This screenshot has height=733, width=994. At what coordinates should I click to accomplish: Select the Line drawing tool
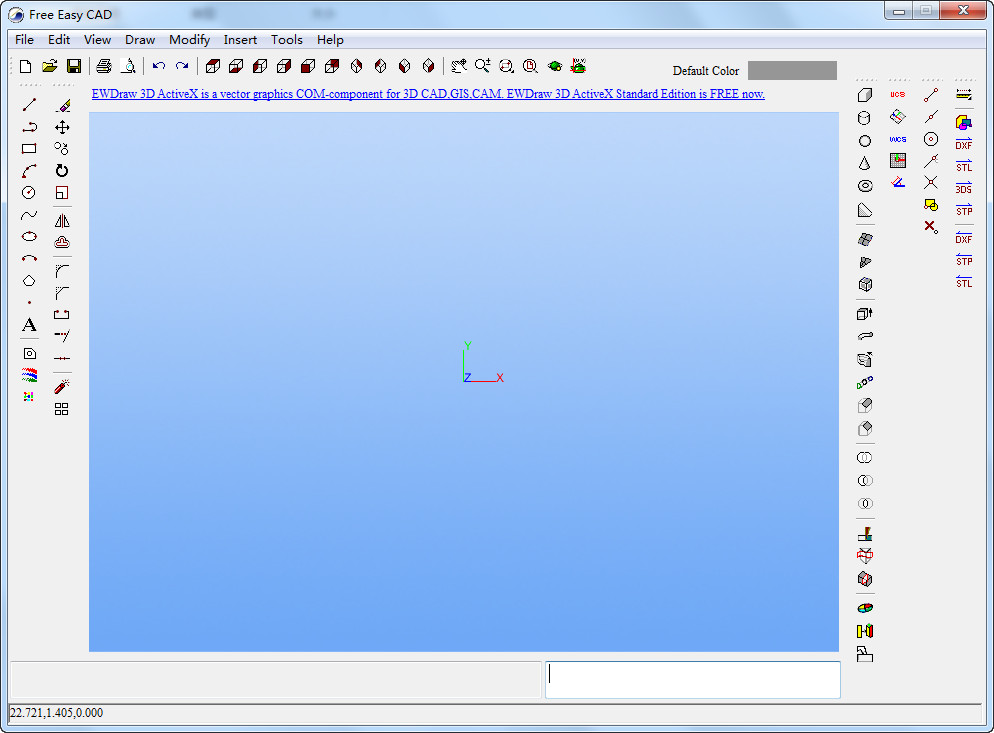[x=29, y=105]
